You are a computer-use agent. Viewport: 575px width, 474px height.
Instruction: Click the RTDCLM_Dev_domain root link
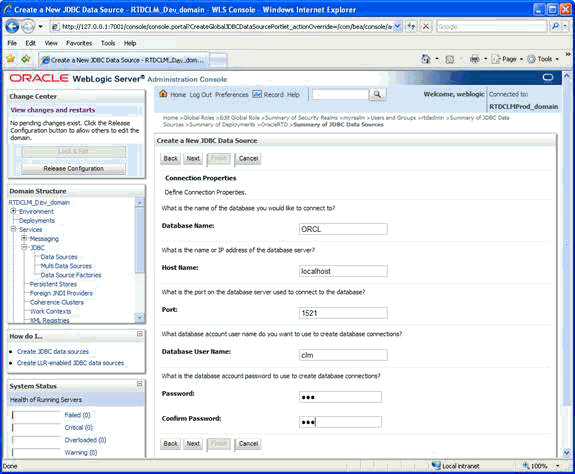(x=39, y=202)
